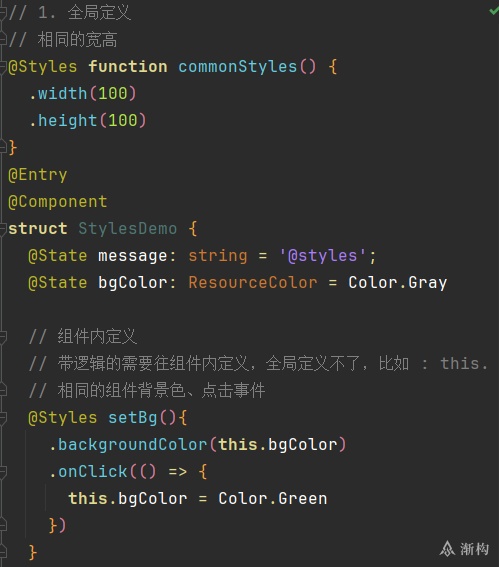This screenshot has height=567, width=499.
Task: Collapse the setBg styles fold marker
Action: (x=3, y=418)
